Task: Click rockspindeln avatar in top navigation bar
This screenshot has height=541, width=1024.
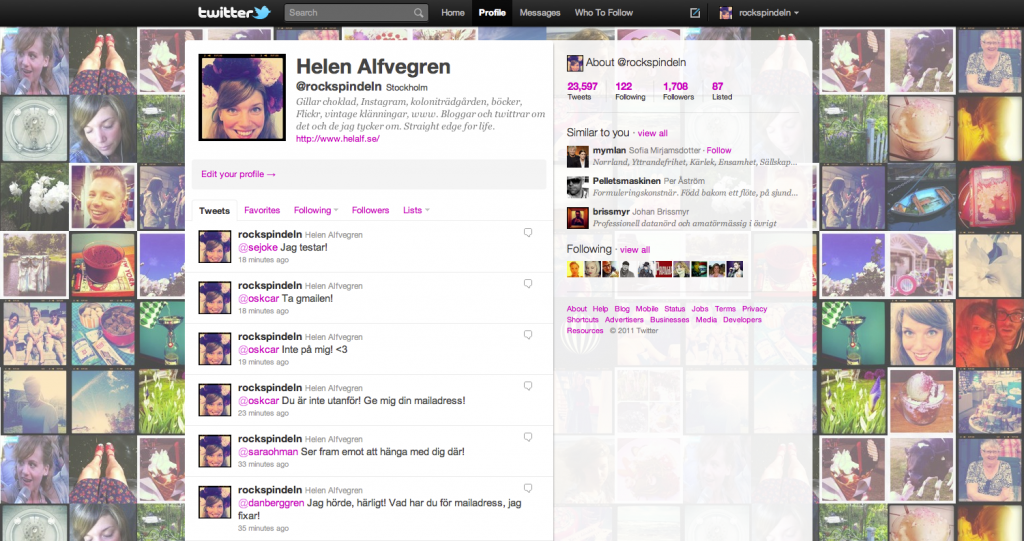Action: [x=726, y=12]
